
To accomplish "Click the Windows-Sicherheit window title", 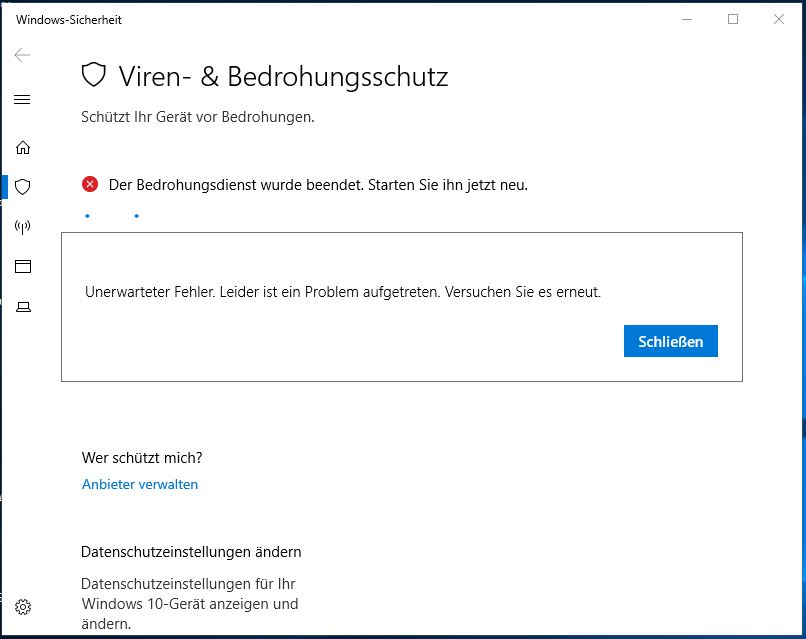I will tap(69, 20).
